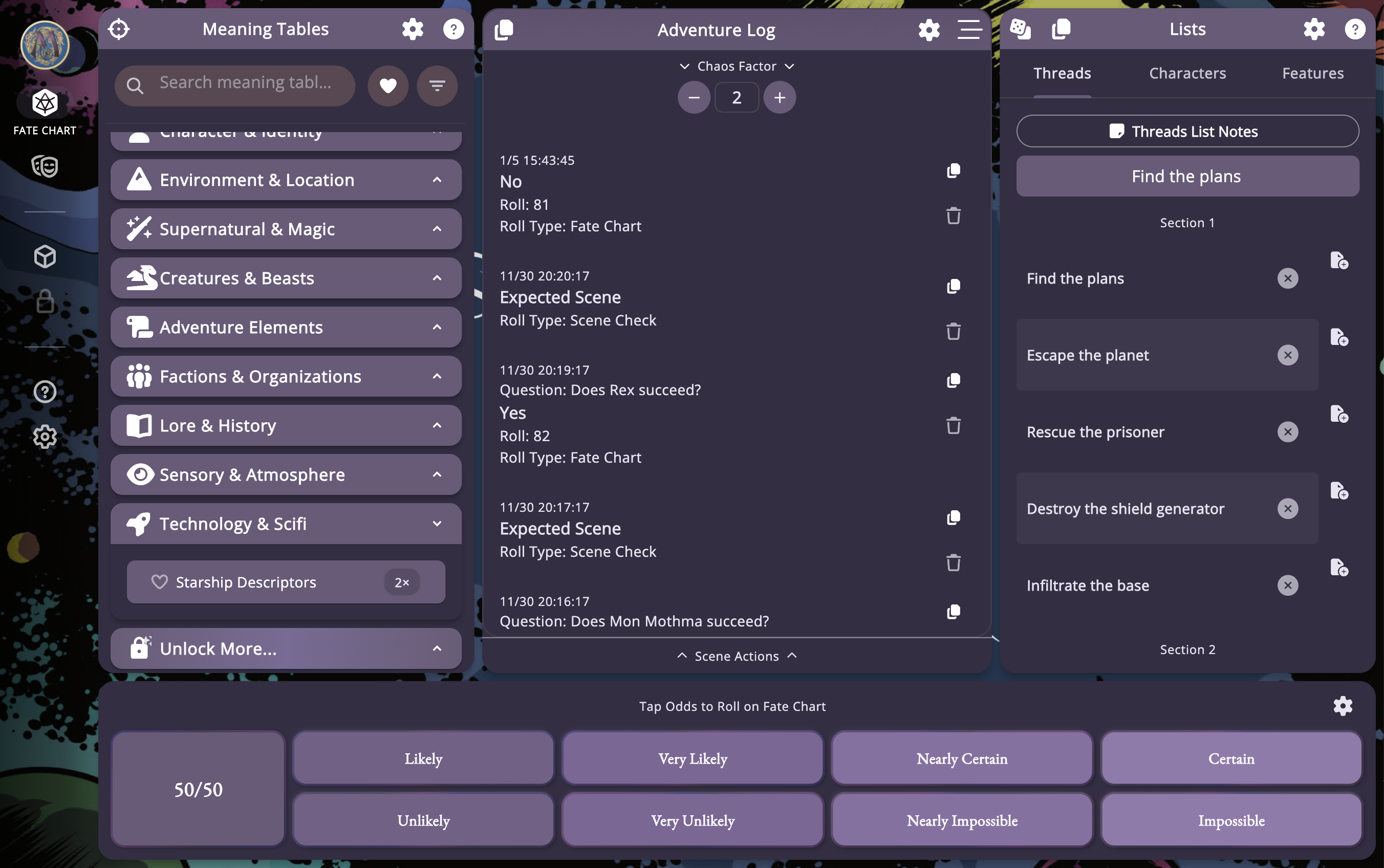This screenshot has height=868, width=1384.
Task: Click the dice icon in Lists header
Action: [1020, 29]
